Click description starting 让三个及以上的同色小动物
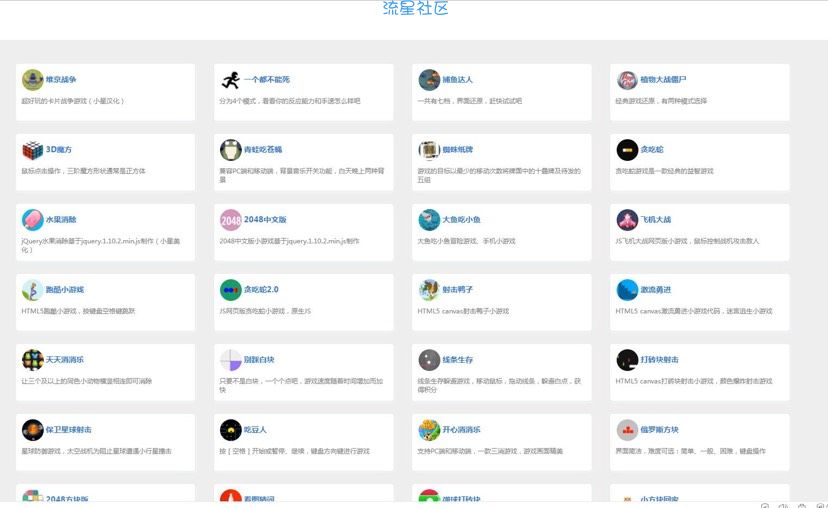The height and width of the screenshot is (508, 828). (x=87, y=381)
